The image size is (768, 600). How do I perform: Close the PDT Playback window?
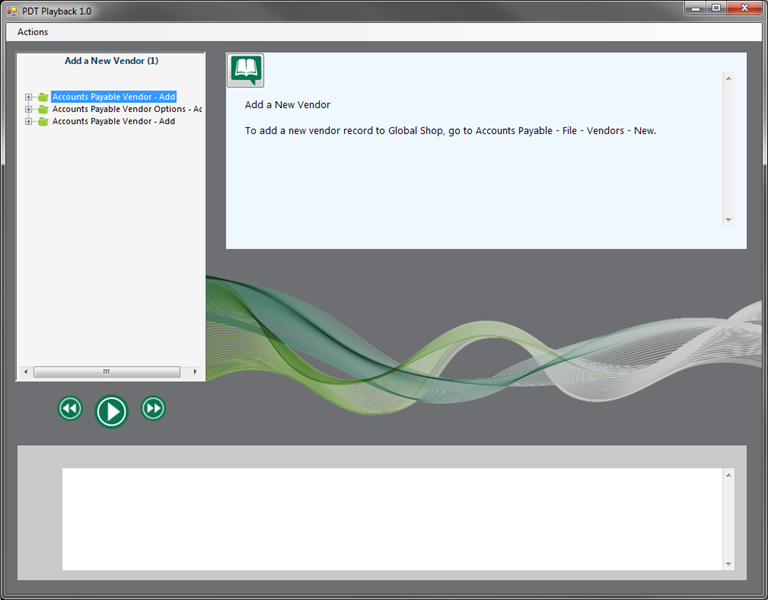pos(744,8)
